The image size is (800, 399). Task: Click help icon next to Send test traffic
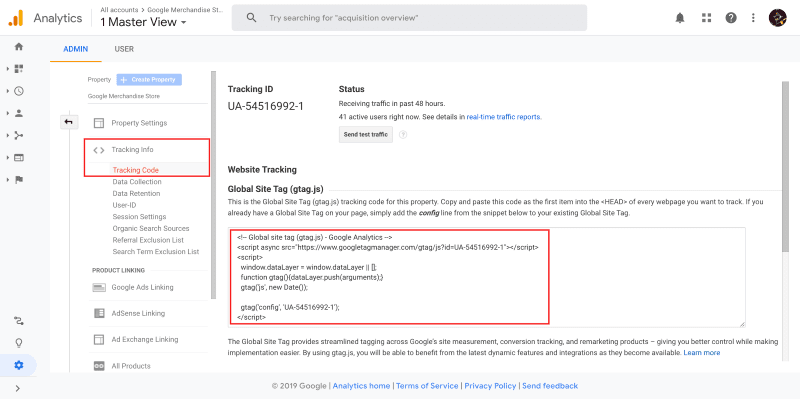coord(403,135)
